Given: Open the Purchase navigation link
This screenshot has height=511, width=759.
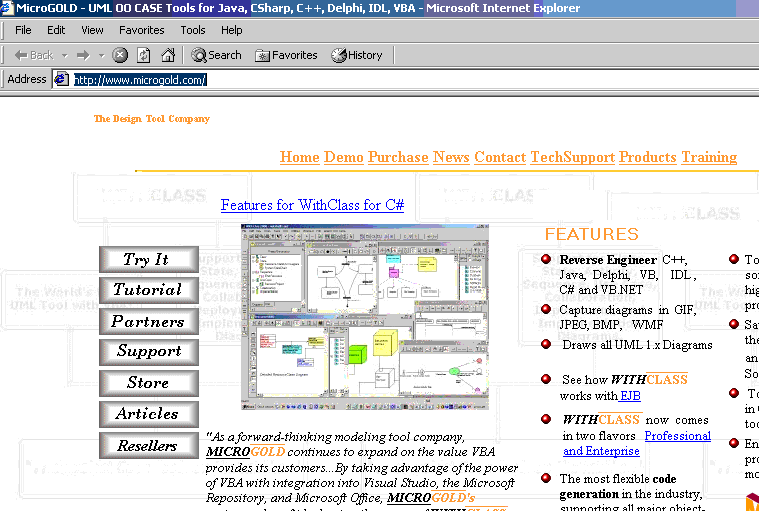Looking at the screenshot, I should 398,157.
